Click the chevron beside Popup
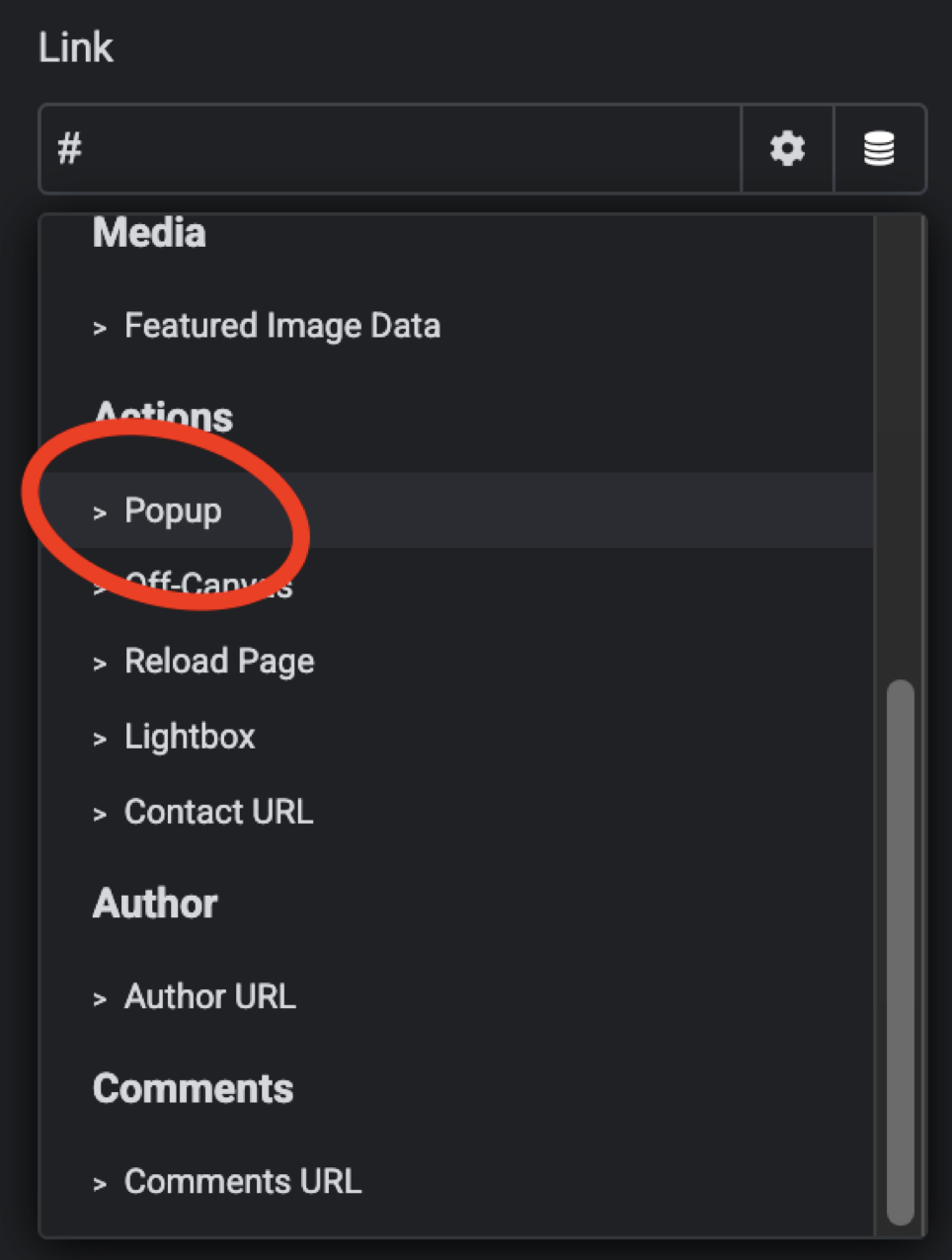This screenshot has height=1260, width=952. [x=100, y=512]
